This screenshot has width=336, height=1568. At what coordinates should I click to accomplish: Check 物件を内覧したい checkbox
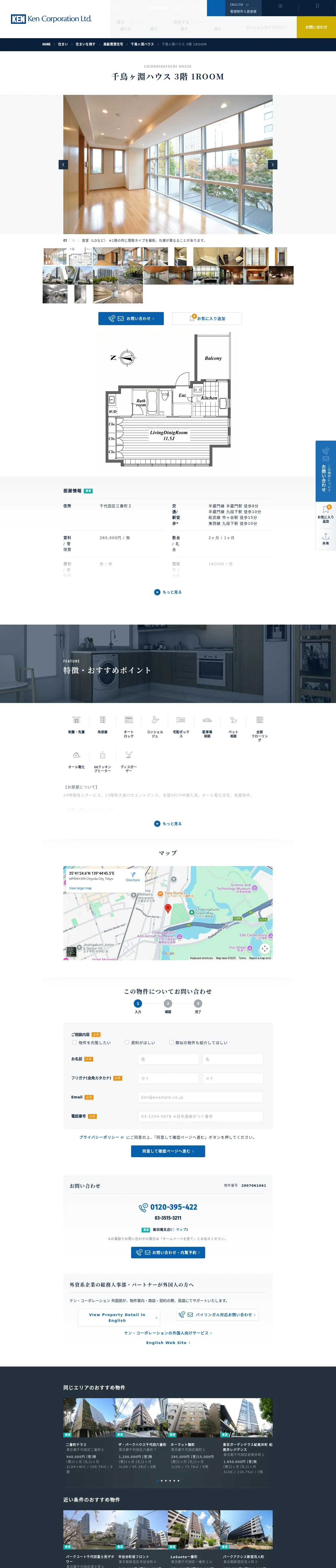tap(74, 1042)
